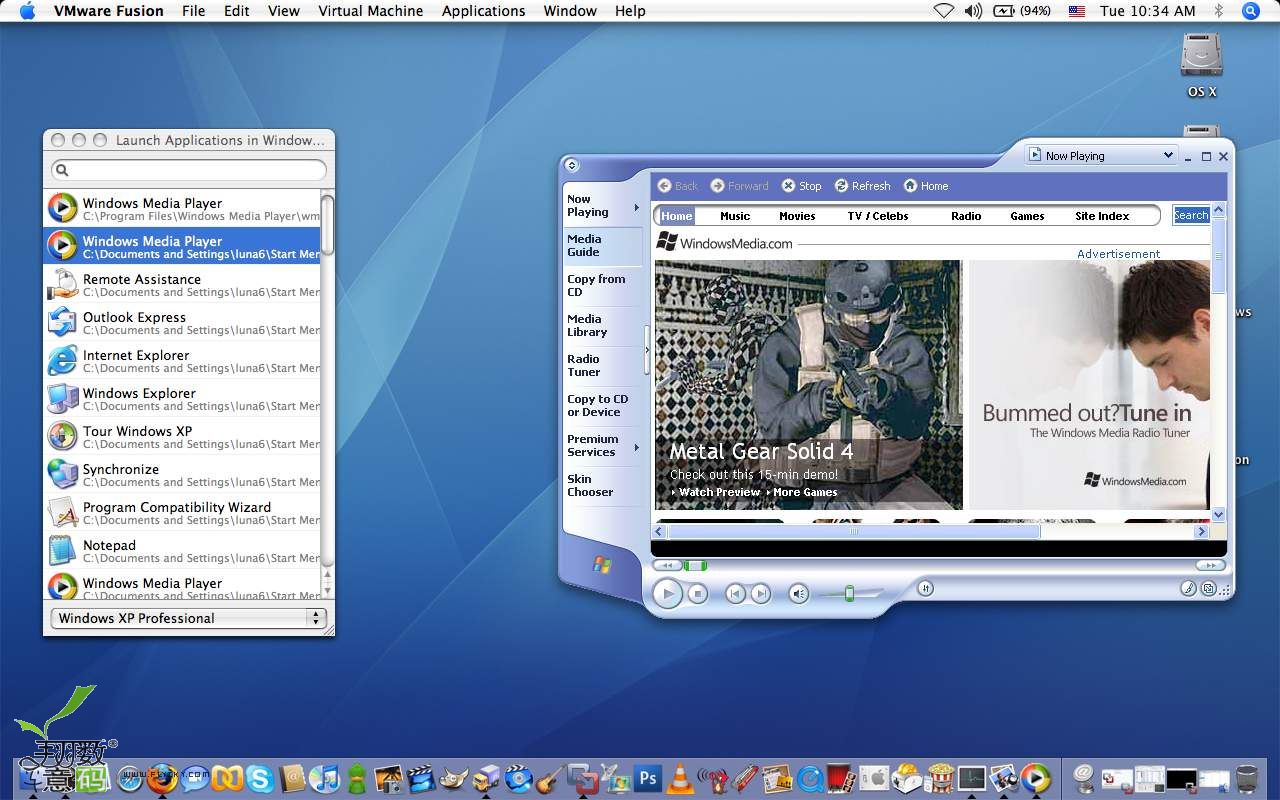Select Synchronize in application list

click(x=183, y=475)
